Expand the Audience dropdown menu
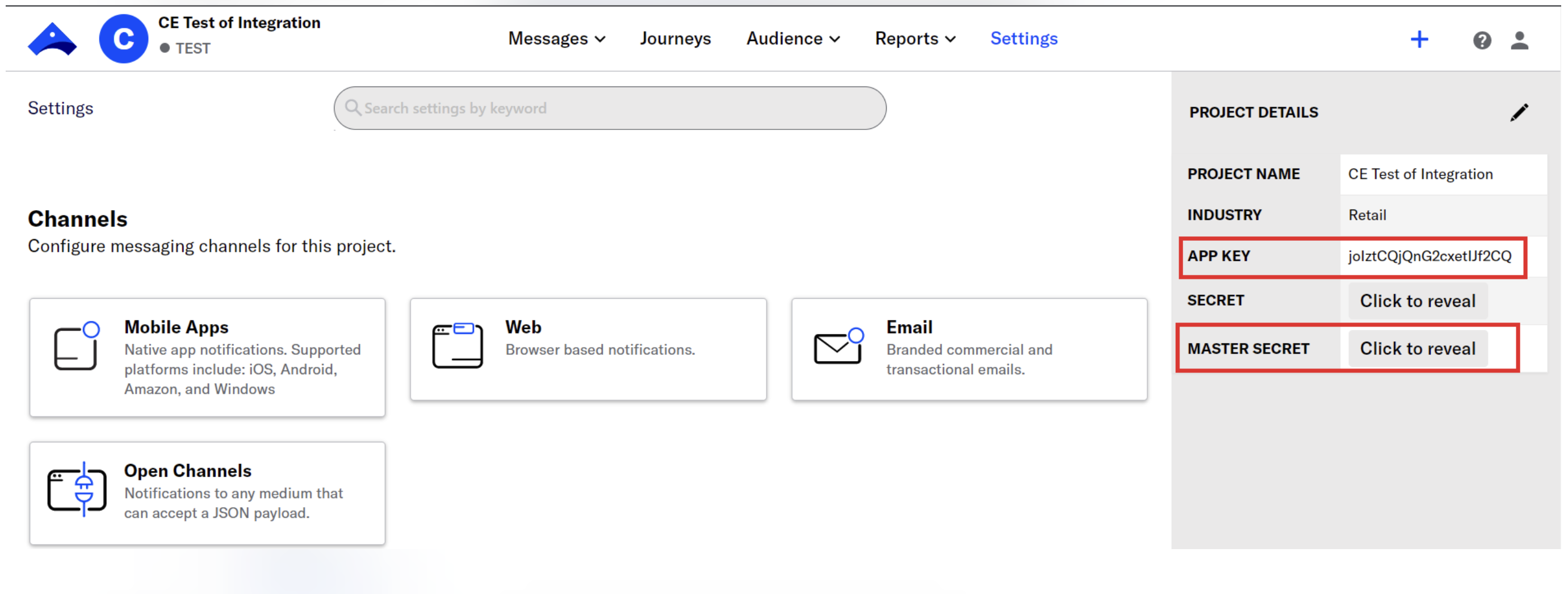 793,39
